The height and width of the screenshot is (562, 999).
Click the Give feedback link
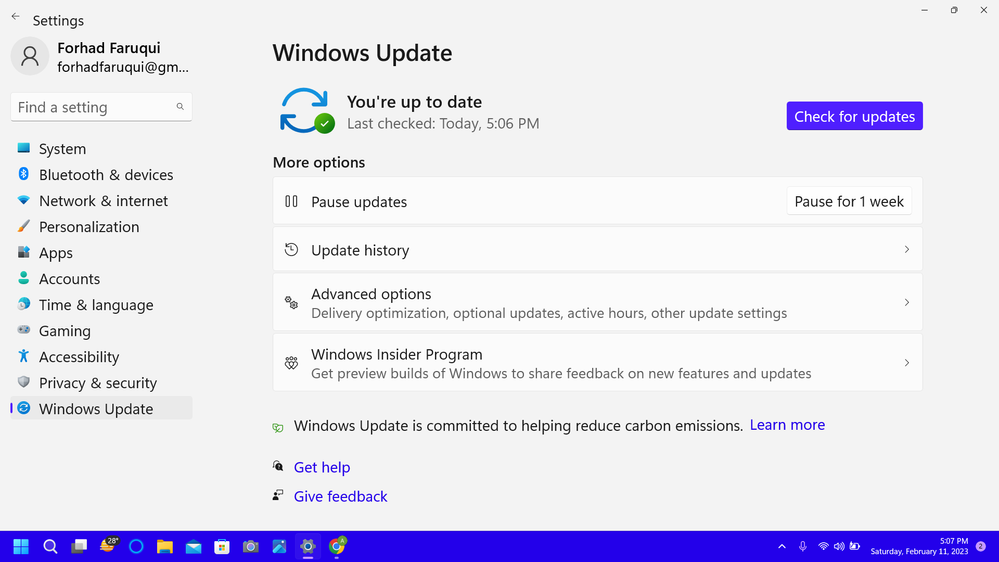[340, 496]
